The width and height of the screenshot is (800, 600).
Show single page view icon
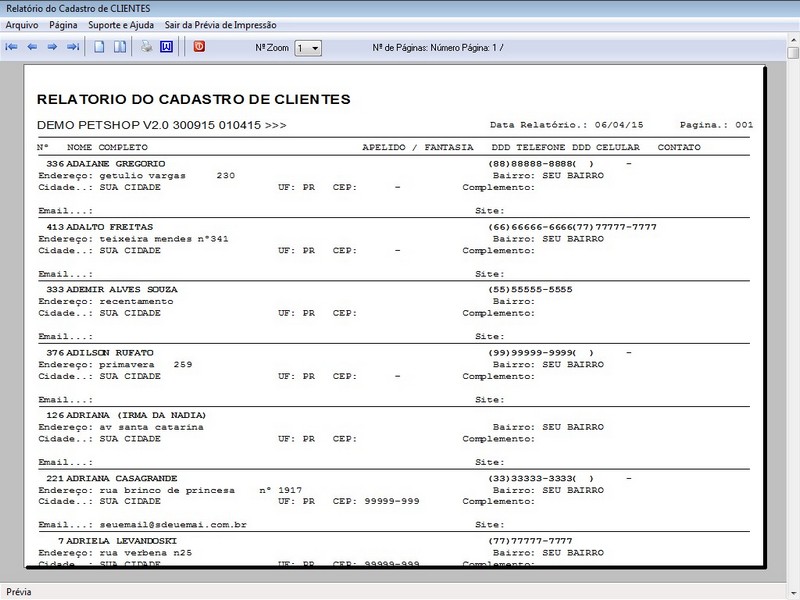[x=99, y=47]
